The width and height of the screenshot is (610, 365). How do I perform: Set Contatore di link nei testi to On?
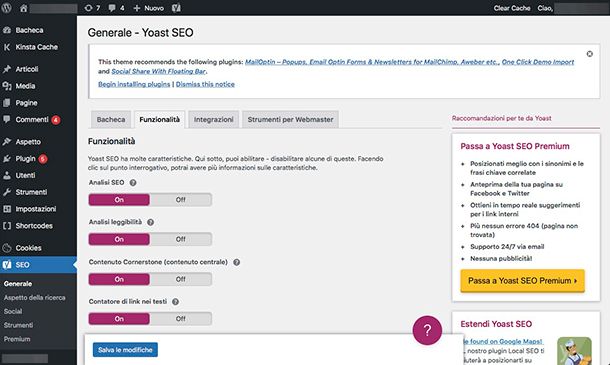119,319
